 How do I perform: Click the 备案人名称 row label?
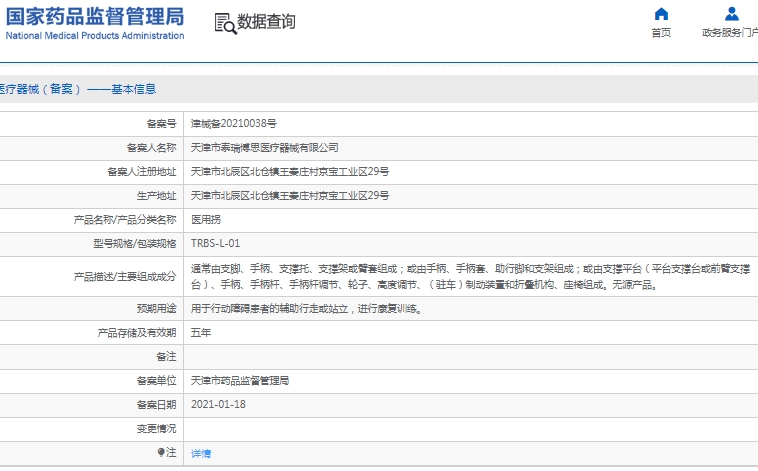(x=151, y=147)
